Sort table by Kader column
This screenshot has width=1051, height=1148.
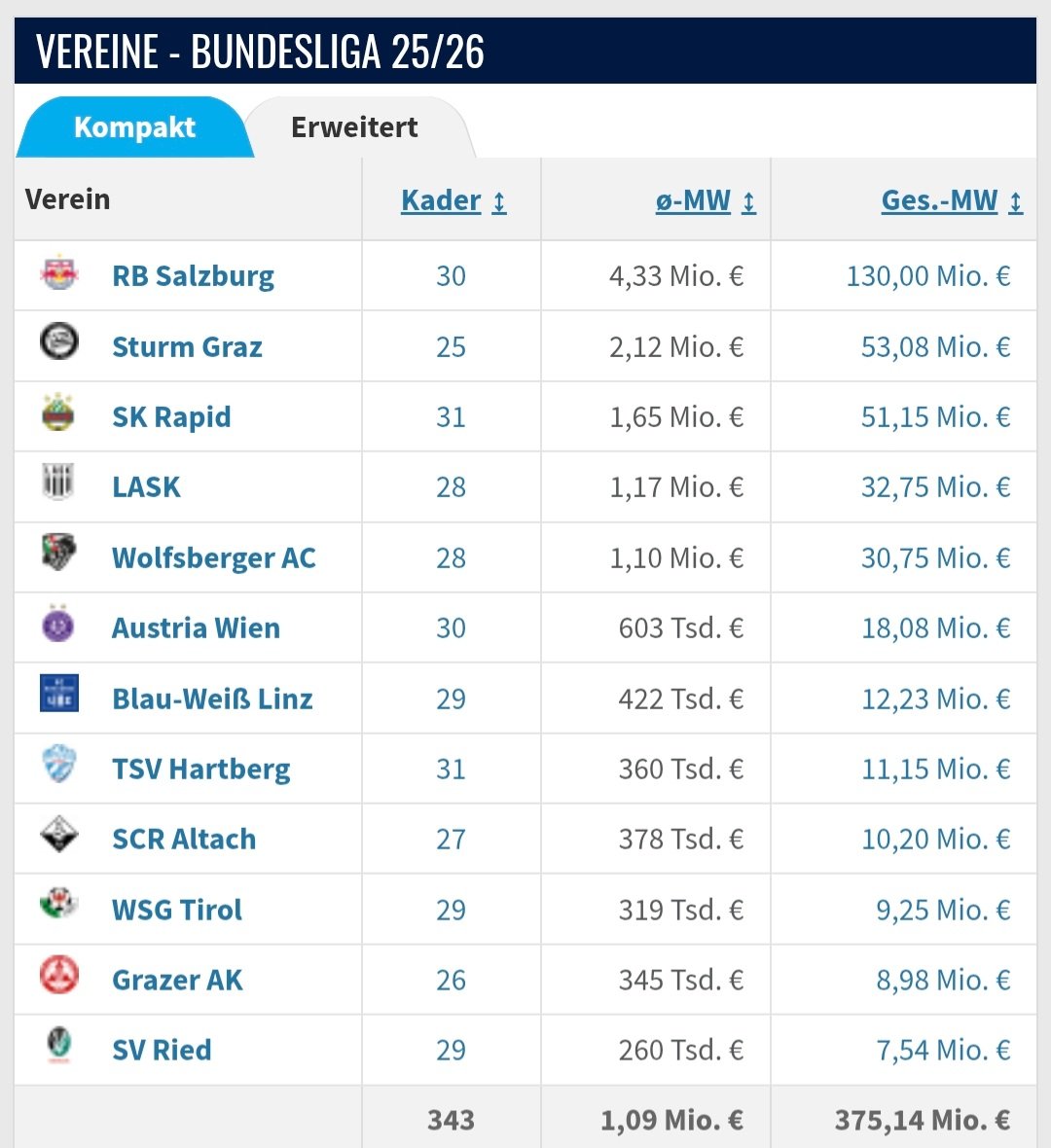[453, 200]
